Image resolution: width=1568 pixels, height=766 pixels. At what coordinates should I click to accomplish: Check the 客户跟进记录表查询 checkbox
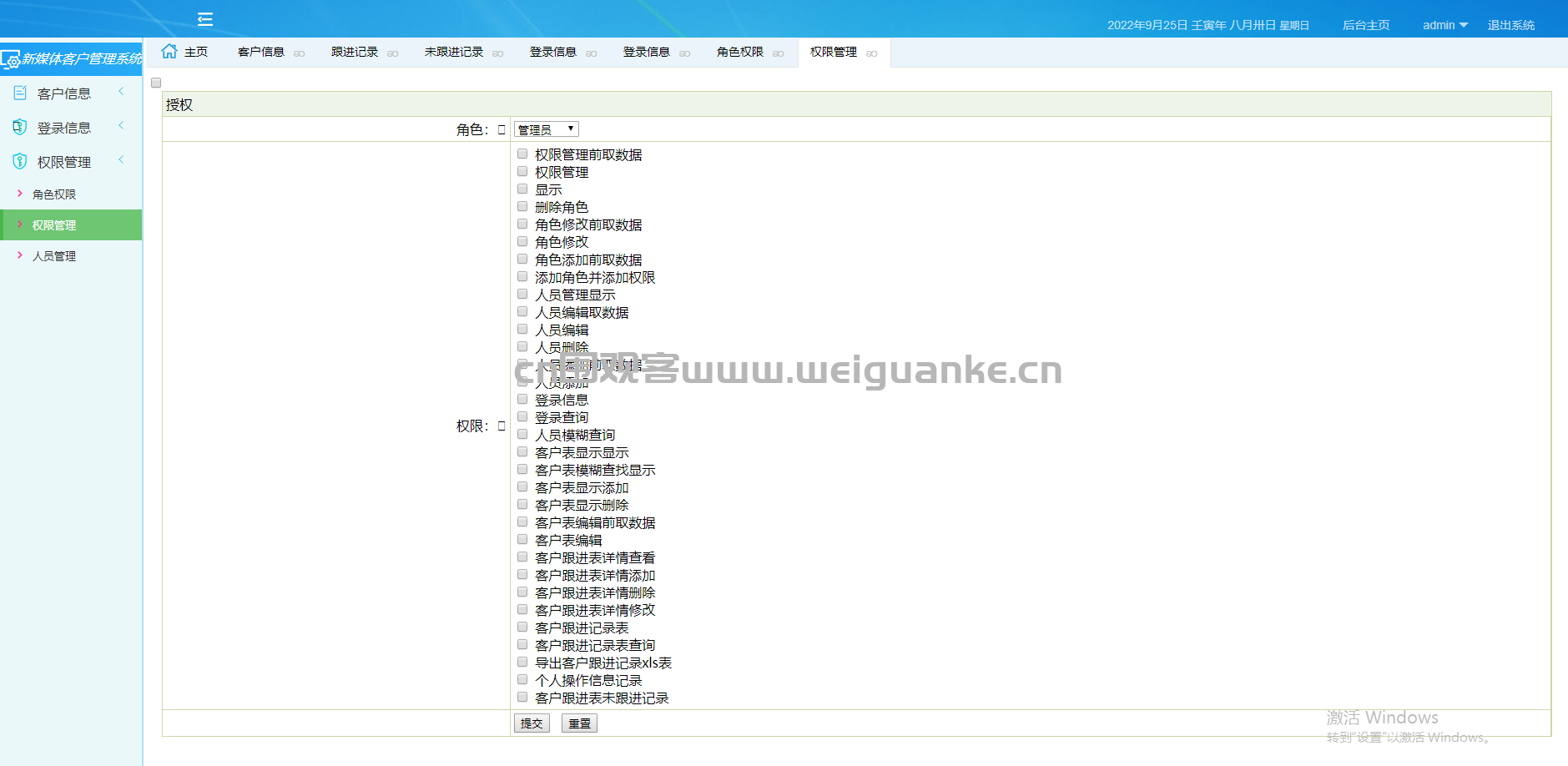click(522, 644)
